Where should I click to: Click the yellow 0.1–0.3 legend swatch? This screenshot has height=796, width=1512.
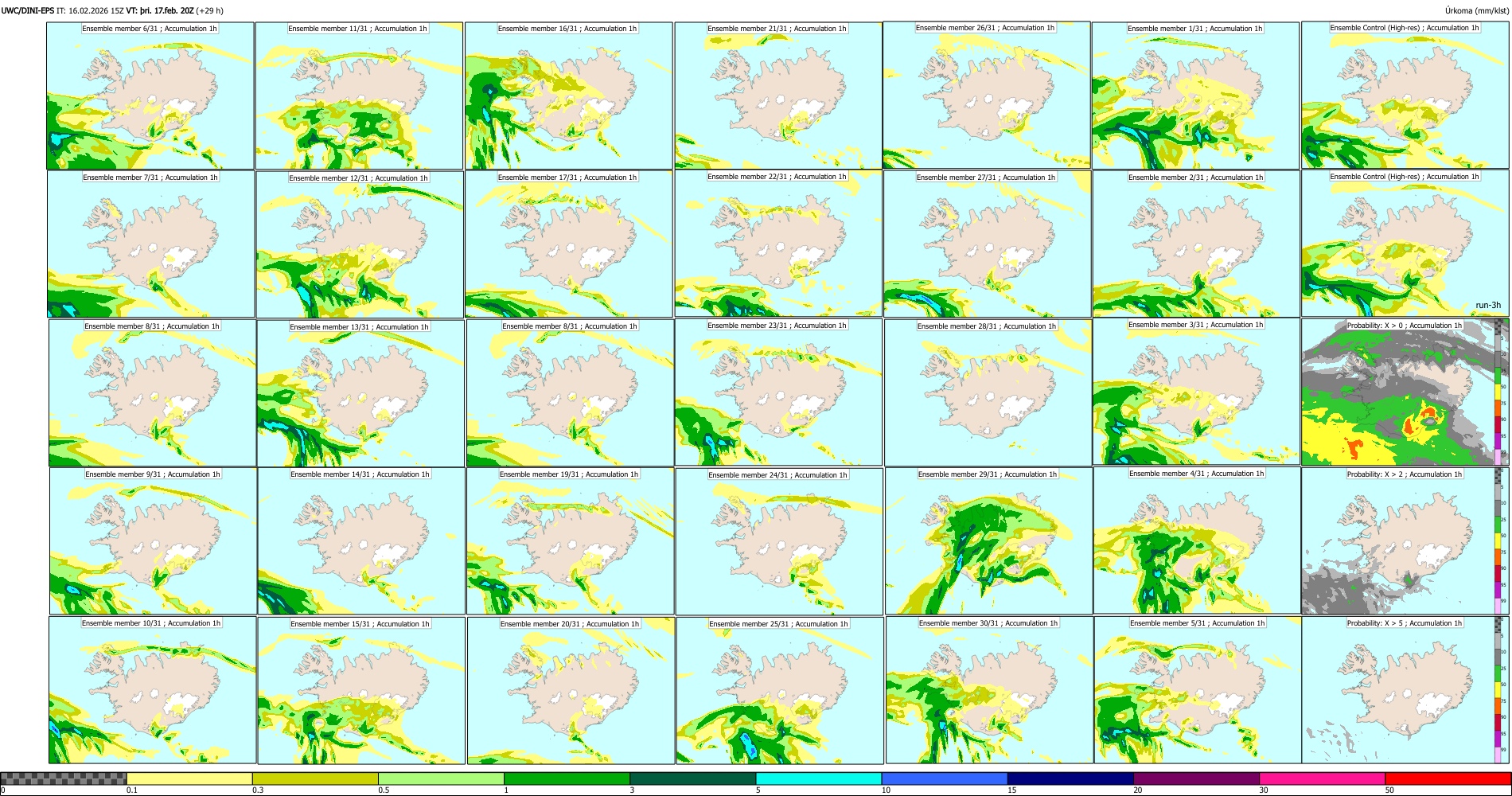tap(189, 778)
